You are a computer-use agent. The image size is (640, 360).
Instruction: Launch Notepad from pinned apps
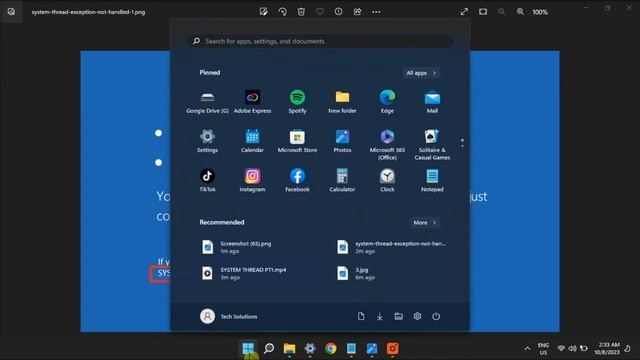tap(432, 180)
